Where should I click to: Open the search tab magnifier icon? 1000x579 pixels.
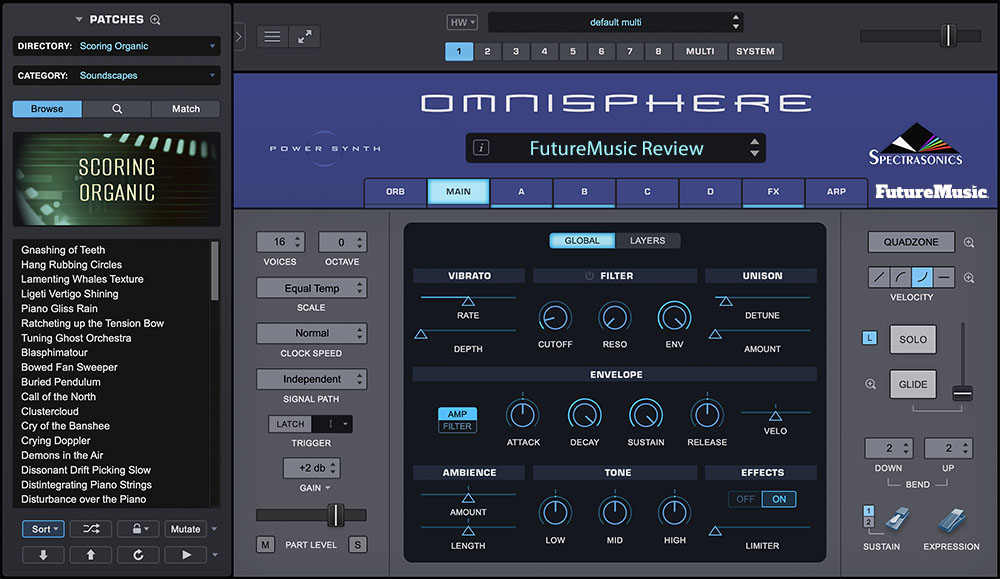pos(117,109)
